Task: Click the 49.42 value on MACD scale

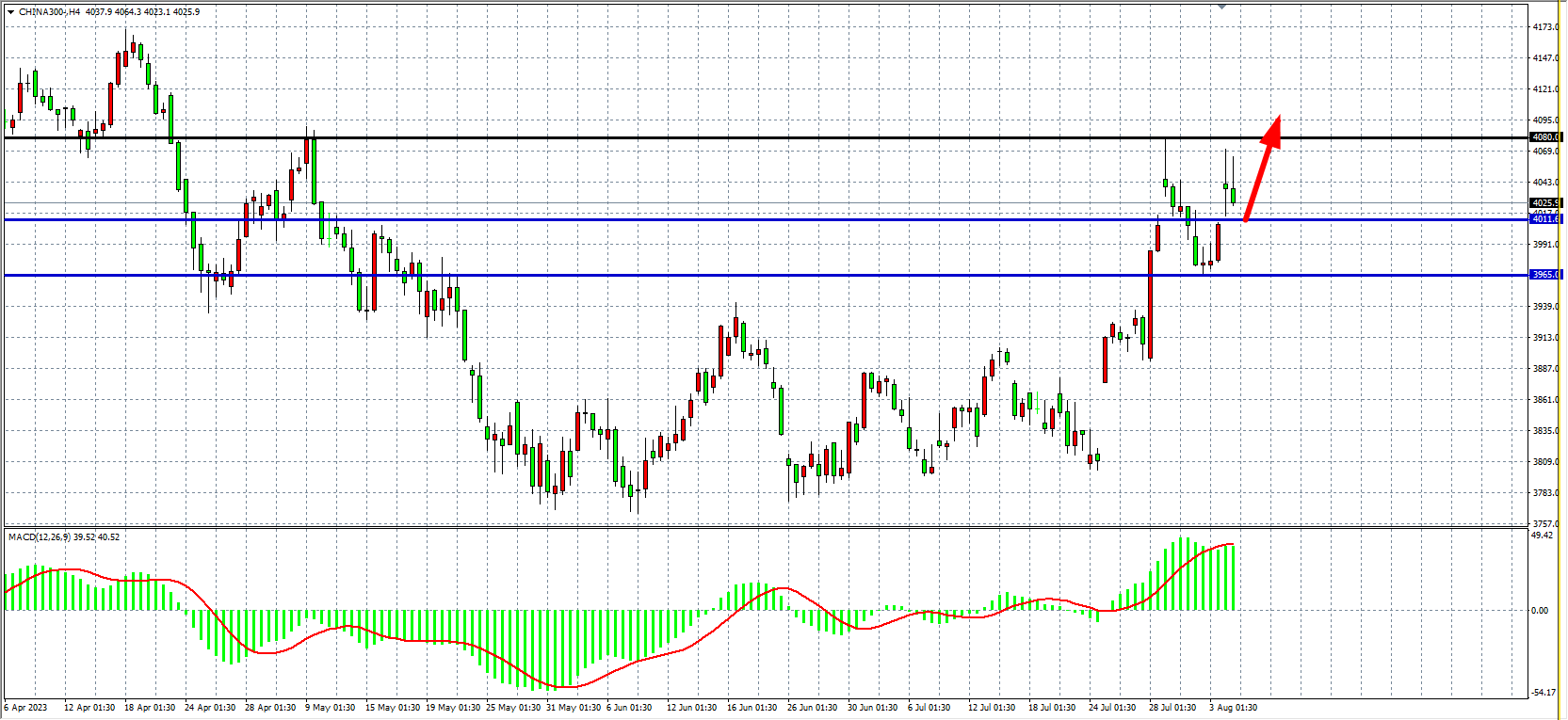Action: point(1543,536)
